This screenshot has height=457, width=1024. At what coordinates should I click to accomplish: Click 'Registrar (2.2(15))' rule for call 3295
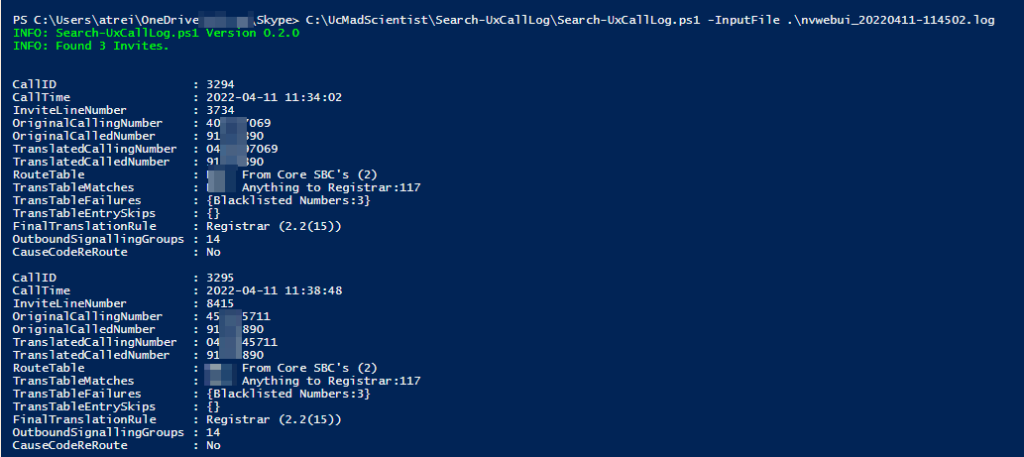click(x=274, y=420)
